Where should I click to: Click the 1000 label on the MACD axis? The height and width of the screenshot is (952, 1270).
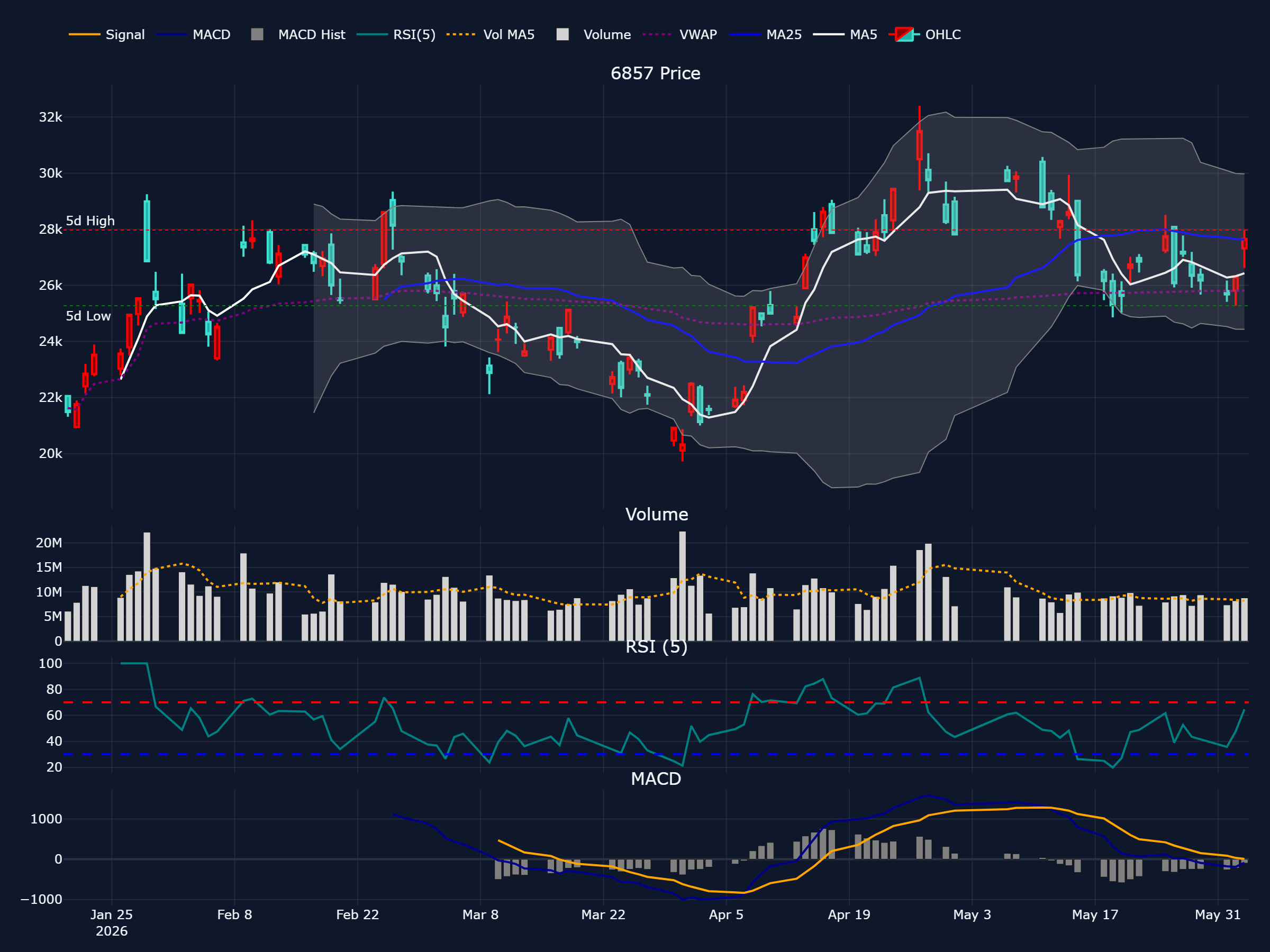pos(47,819)
